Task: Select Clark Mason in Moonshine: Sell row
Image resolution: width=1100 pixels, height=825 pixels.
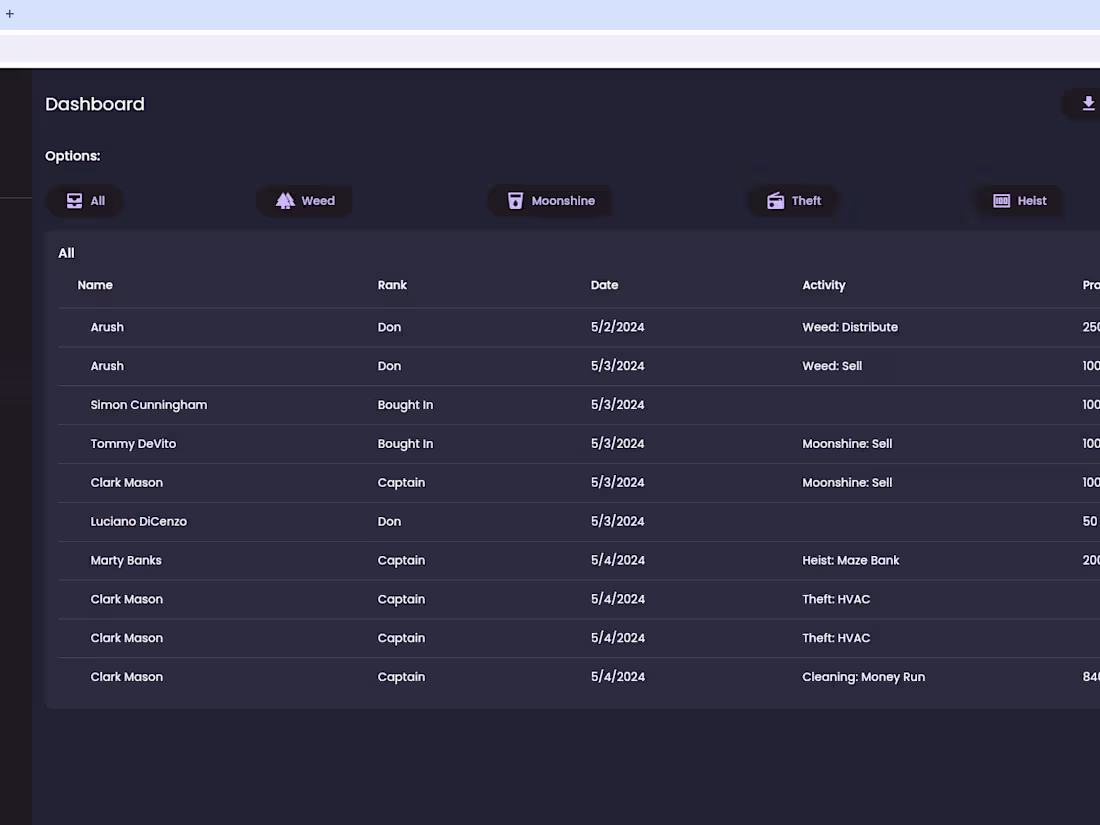Action: click(x=126, y=483)
